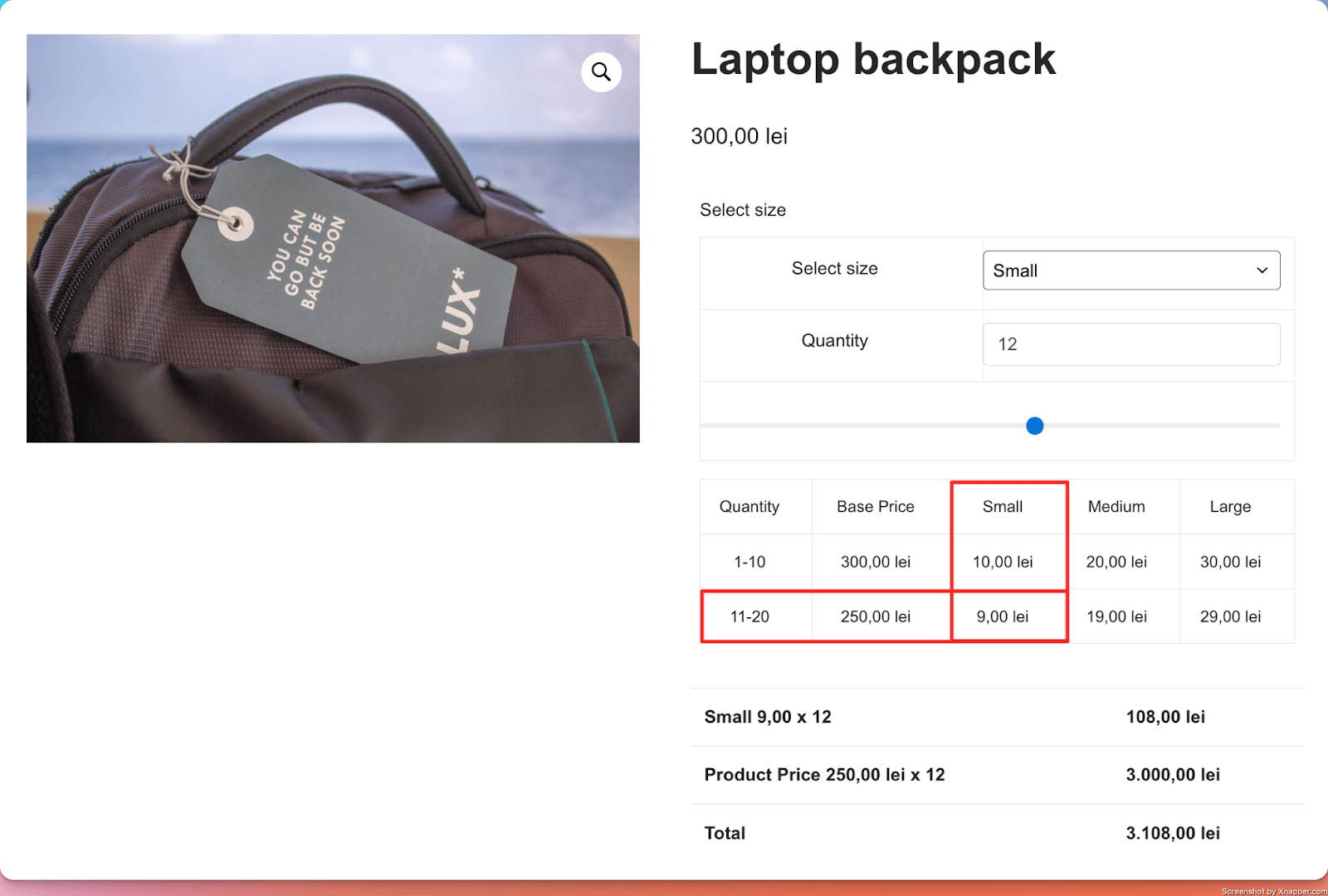Image resolution: width=1328 pixels, height=896 pixels.
Task: Click the Base Price column header
Action: tap(876, 507)
